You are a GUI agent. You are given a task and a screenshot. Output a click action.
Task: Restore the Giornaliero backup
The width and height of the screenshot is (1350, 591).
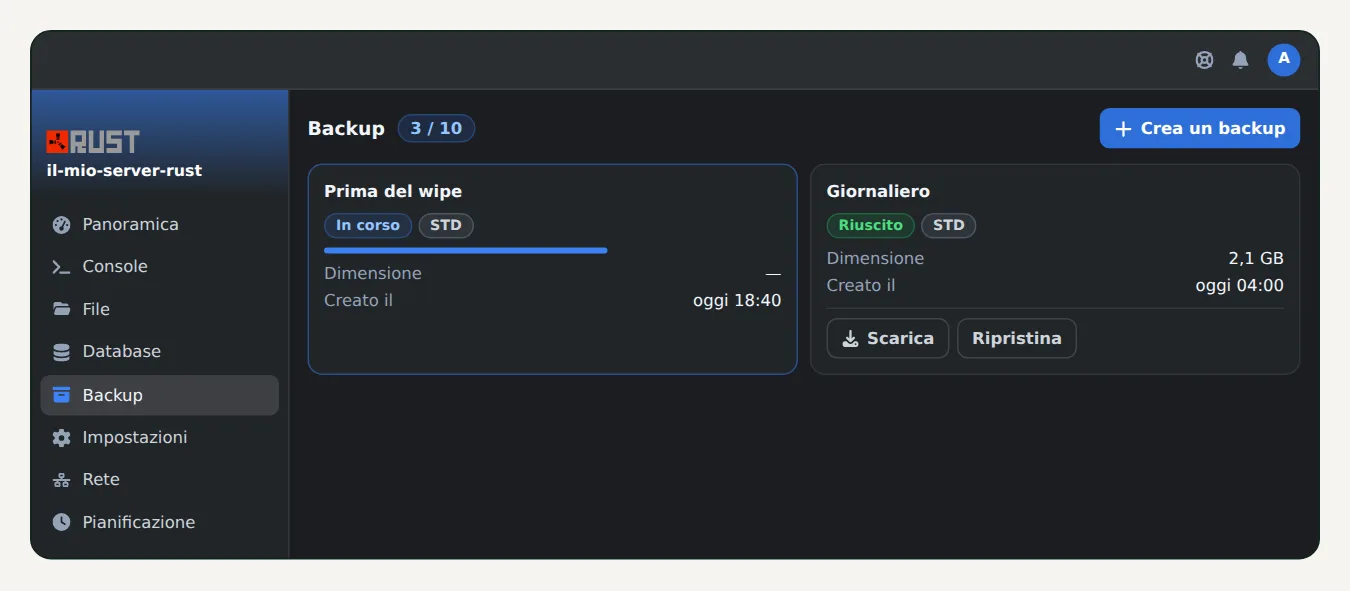click(x=1017, y=339)
